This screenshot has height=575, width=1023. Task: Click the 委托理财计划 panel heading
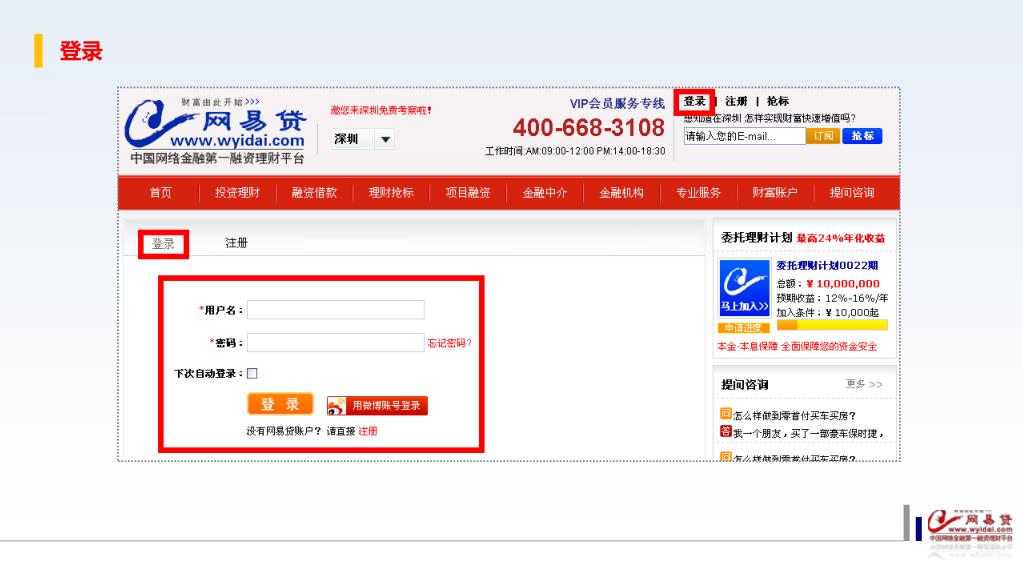click(x=756, y=238)
